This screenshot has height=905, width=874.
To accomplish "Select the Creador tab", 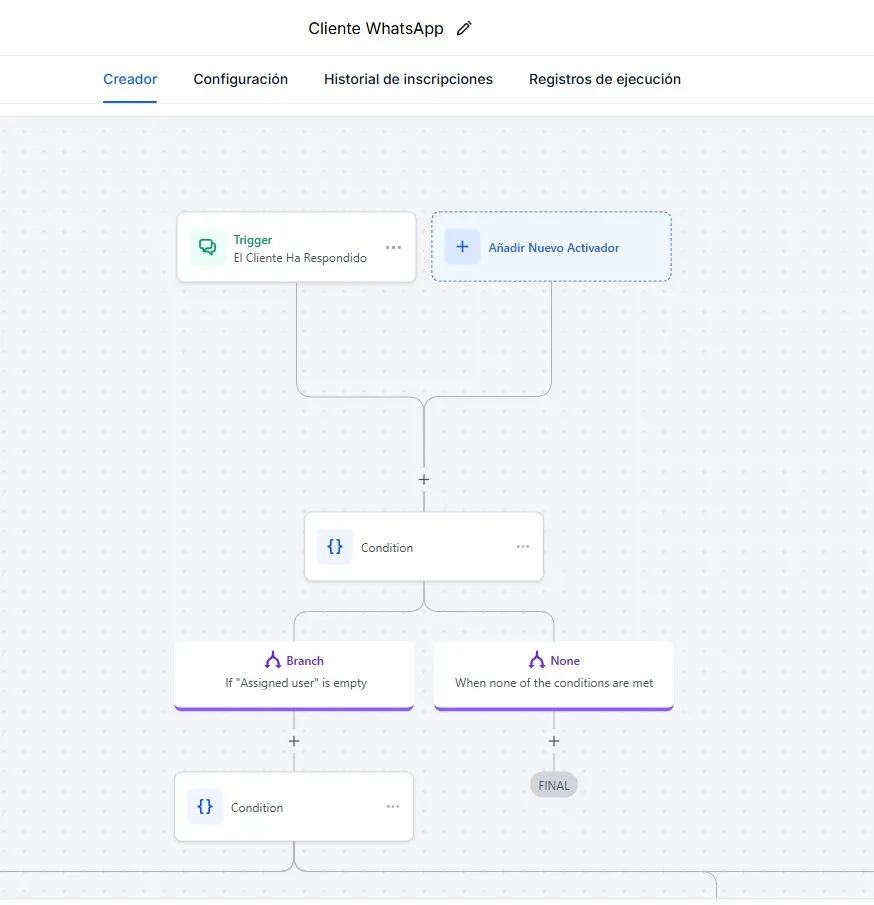I will pyautogui.click(x=130, y=79).
